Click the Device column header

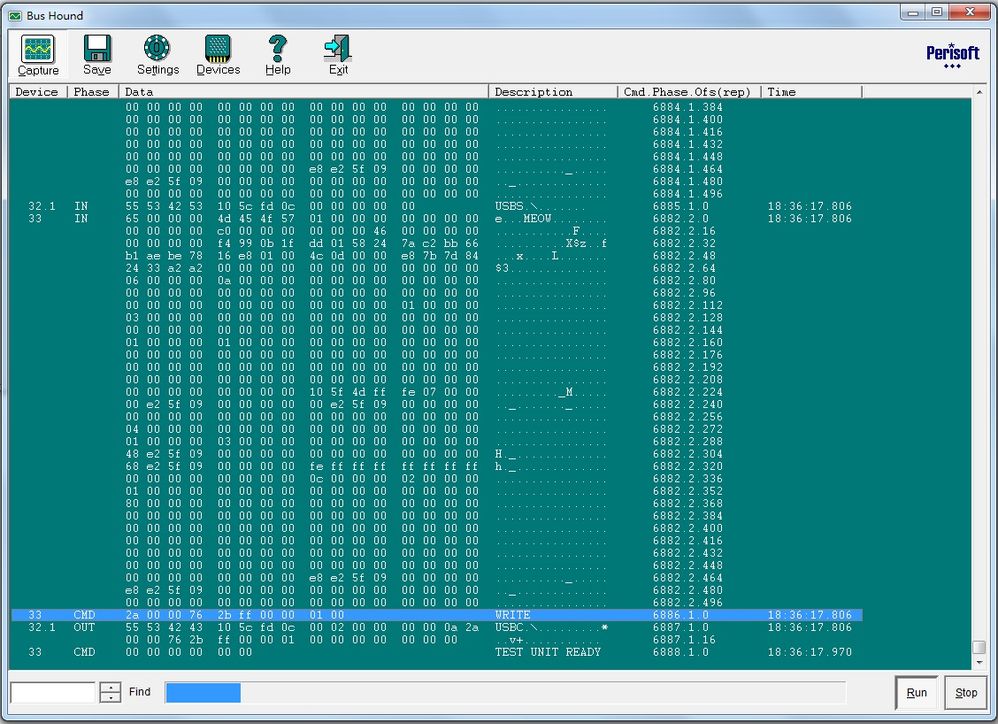tap(37, 92)
